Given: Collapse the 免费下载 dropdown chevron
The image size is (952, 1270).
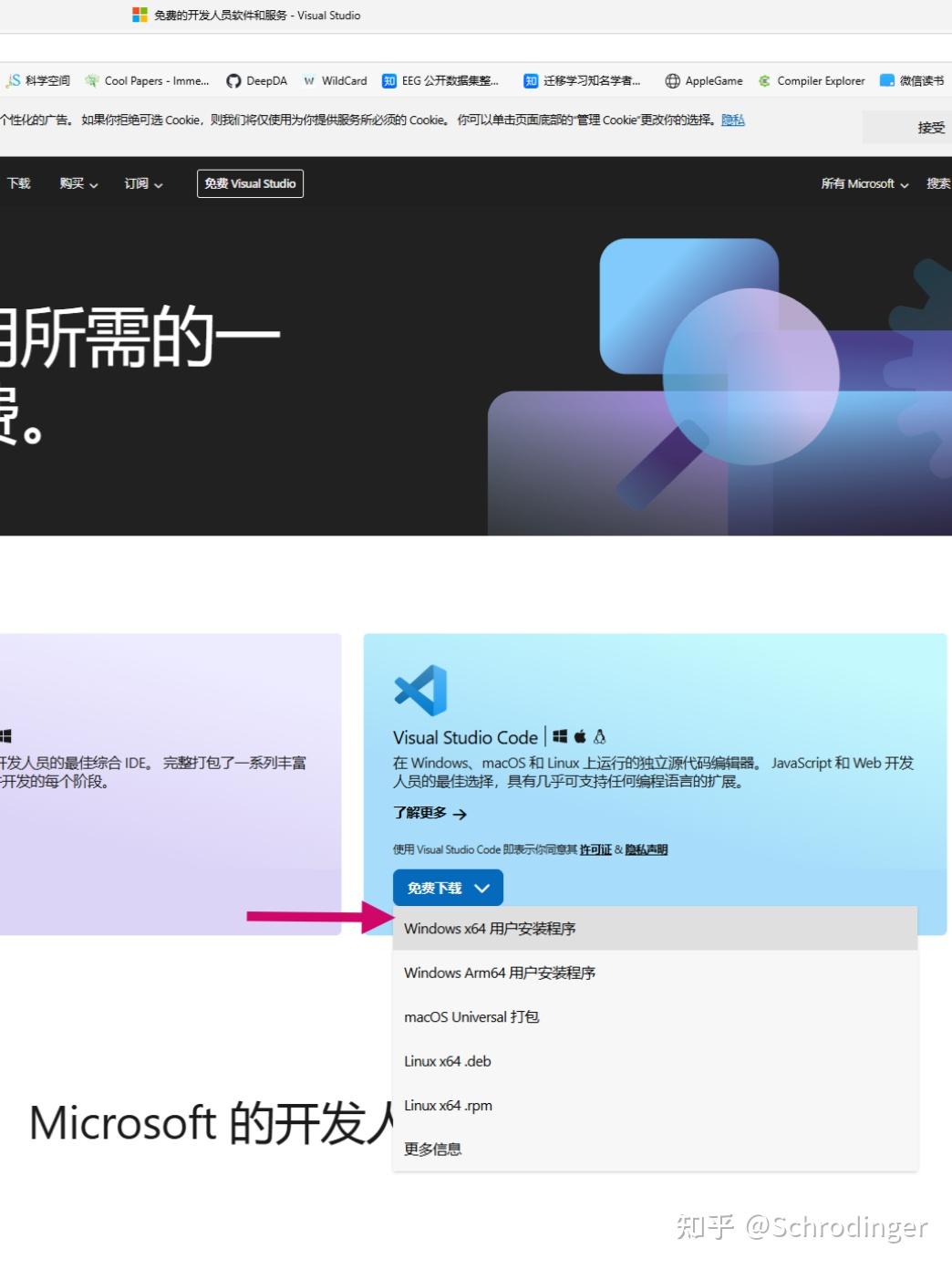Looking at the screenshot, I should (482, 887).
